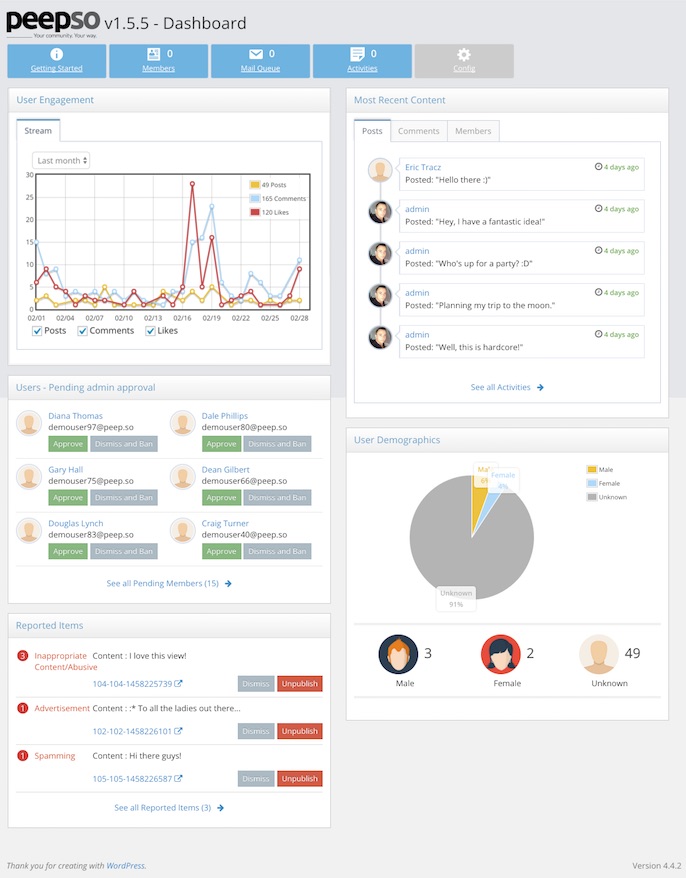
Task: Open the Last month period dropdown
Action: [x=61, y=161]
